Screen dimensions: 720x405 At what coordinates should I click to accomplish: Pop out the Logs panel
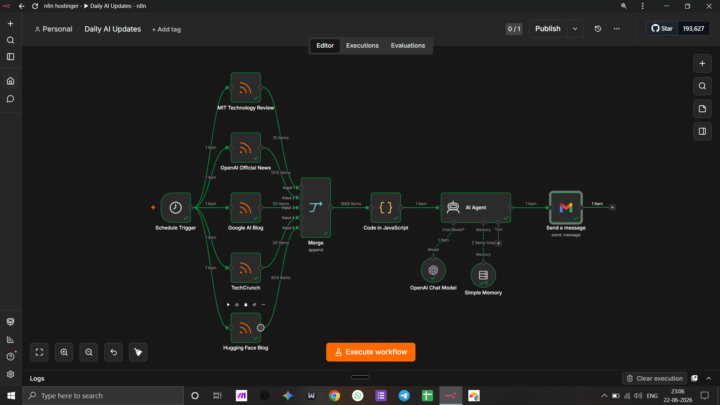pyautogui.click(x=694, y=378)
